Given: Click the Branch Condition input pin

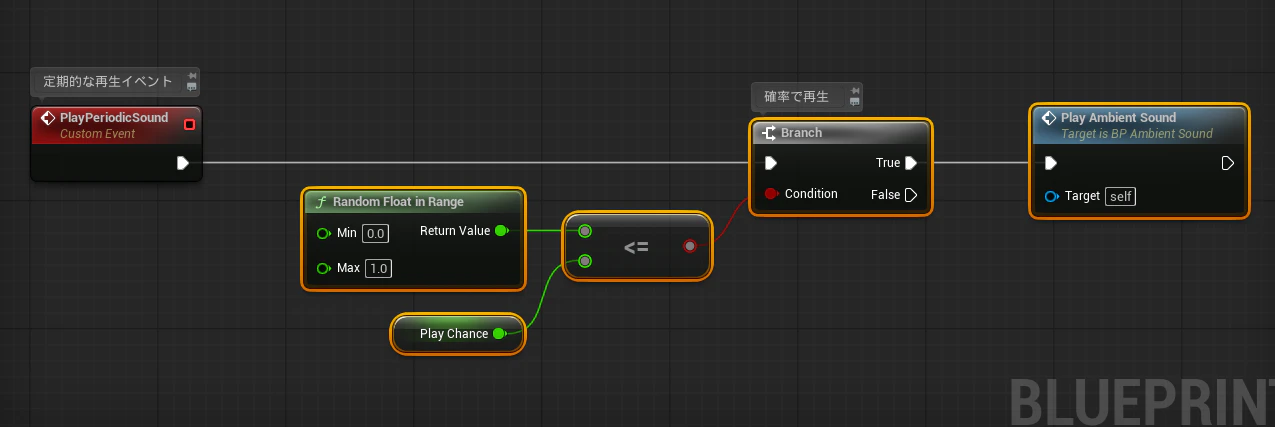Looking at the screenshot, I should [x=771, y=194].
